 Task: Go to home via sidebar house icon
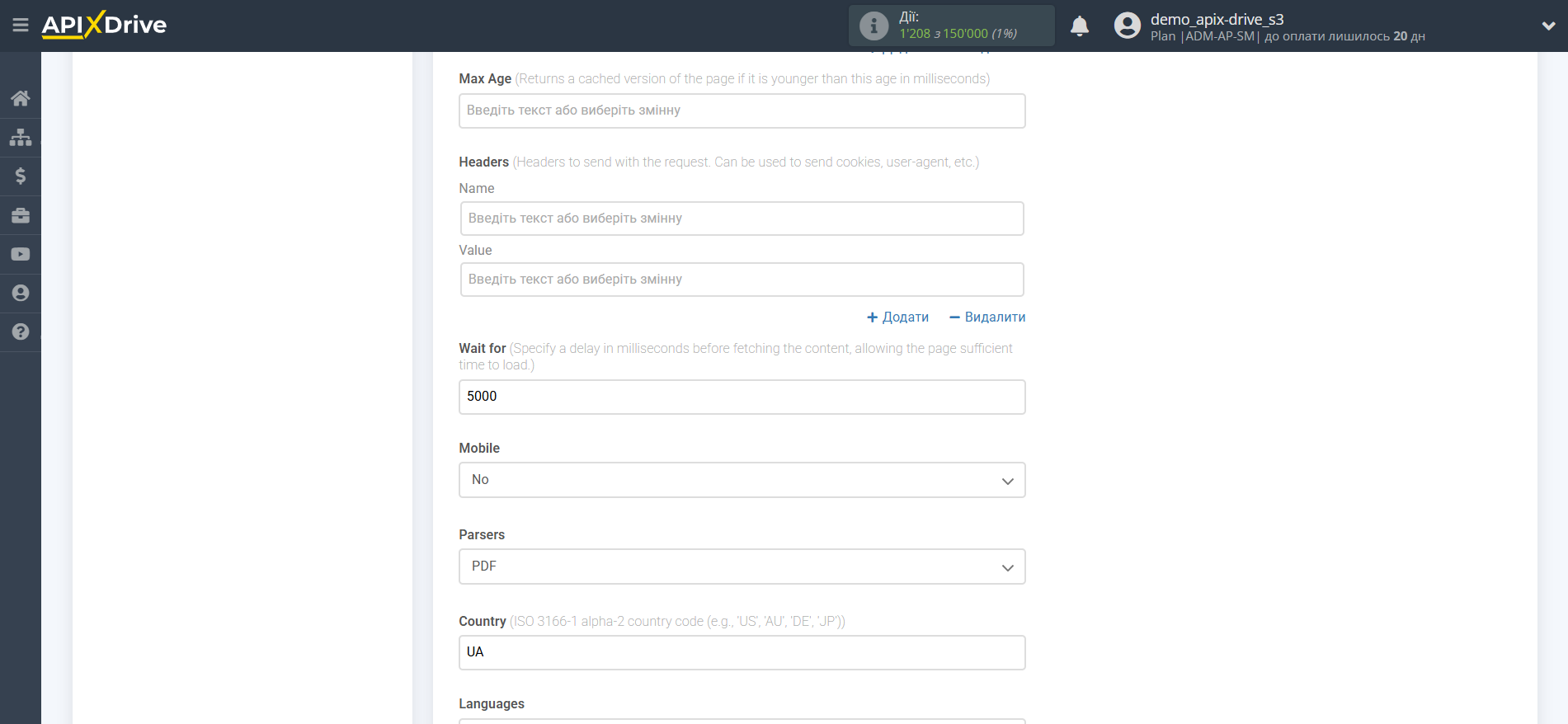coord(21,98)
